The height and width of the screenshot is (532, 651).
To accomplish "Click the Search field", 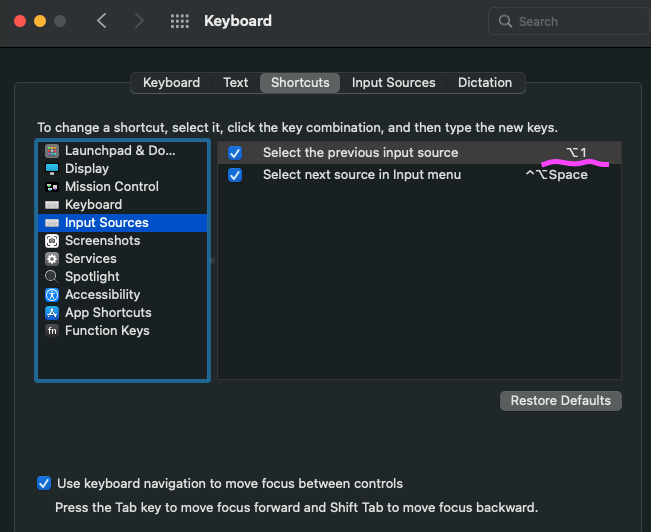I will point(565,21).
